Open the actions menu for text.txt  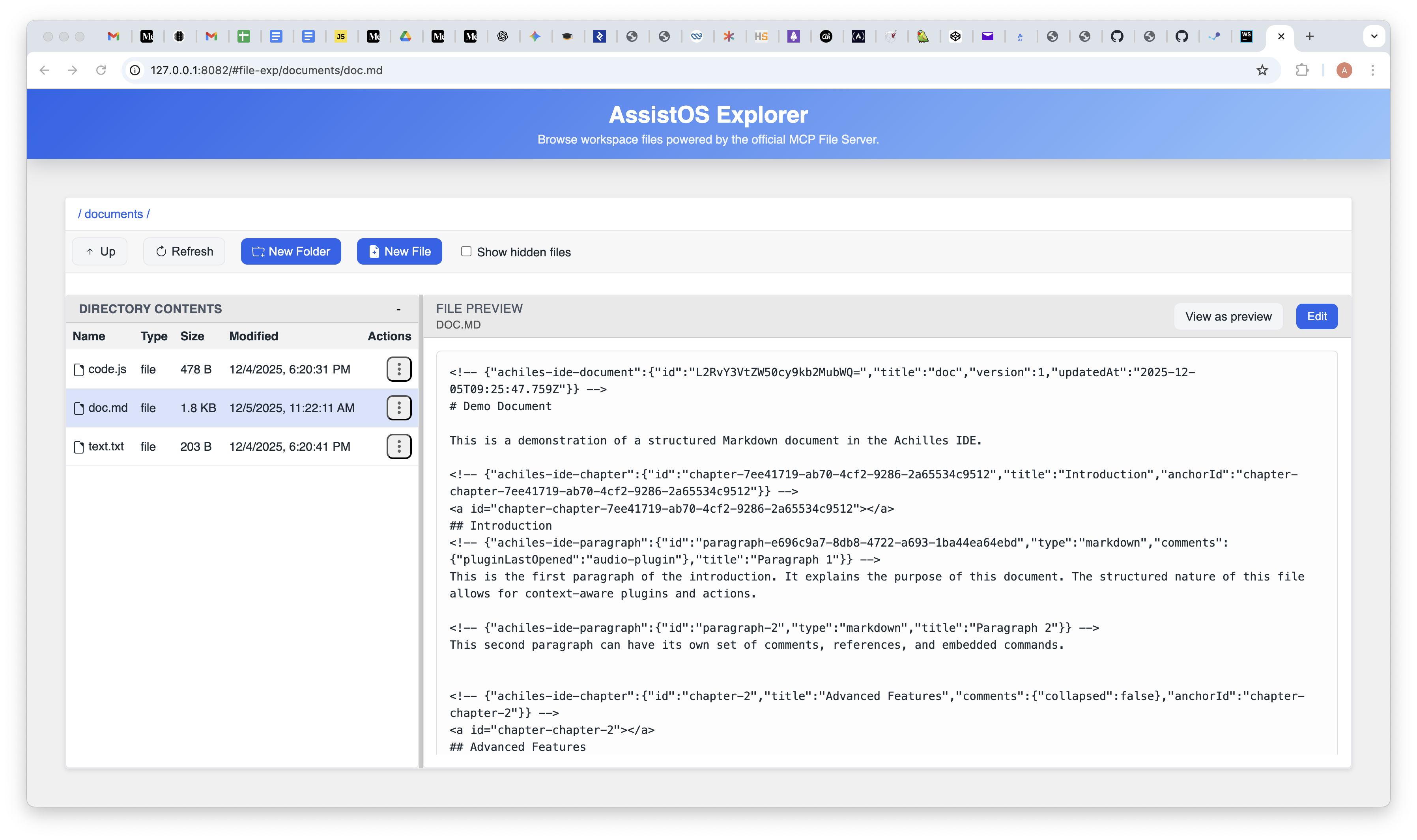coord(399,446)
